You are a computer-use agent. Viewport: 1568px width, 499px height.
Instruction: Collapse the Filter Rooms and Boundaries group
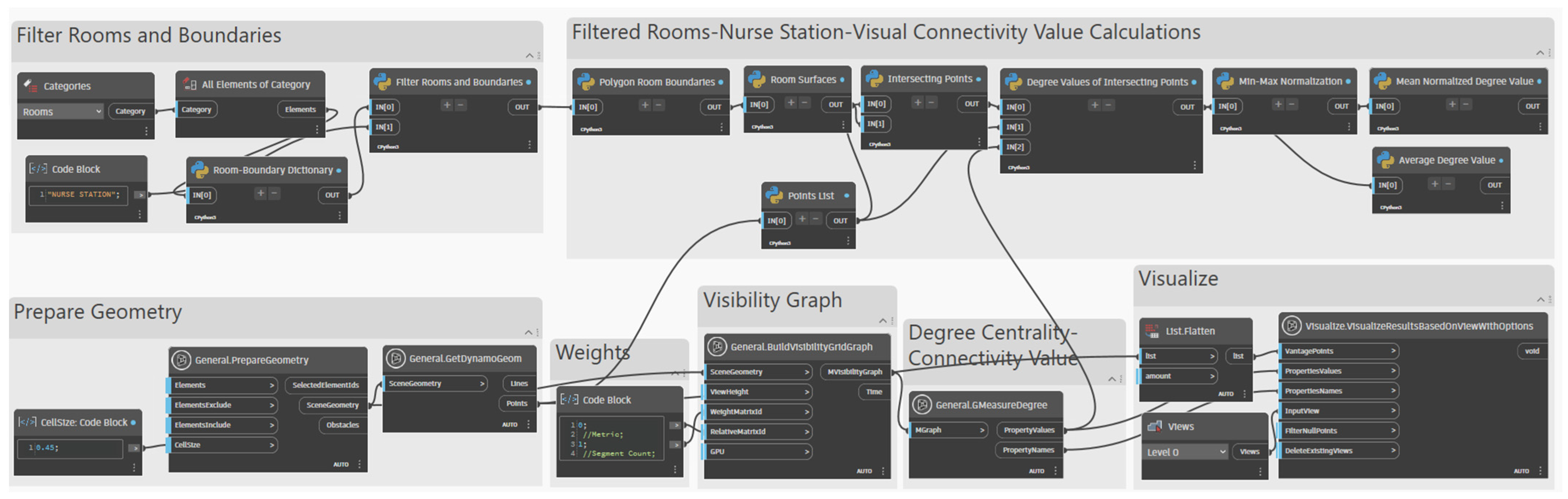[529, 55]
